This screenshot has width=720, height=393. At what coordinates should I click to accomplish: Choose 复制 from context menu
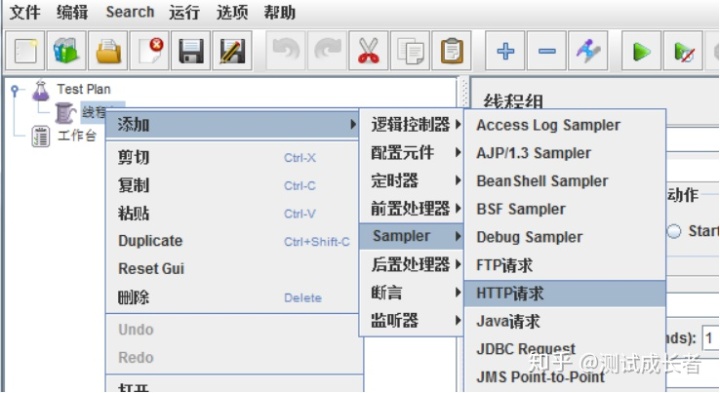[x=232, y=185]
